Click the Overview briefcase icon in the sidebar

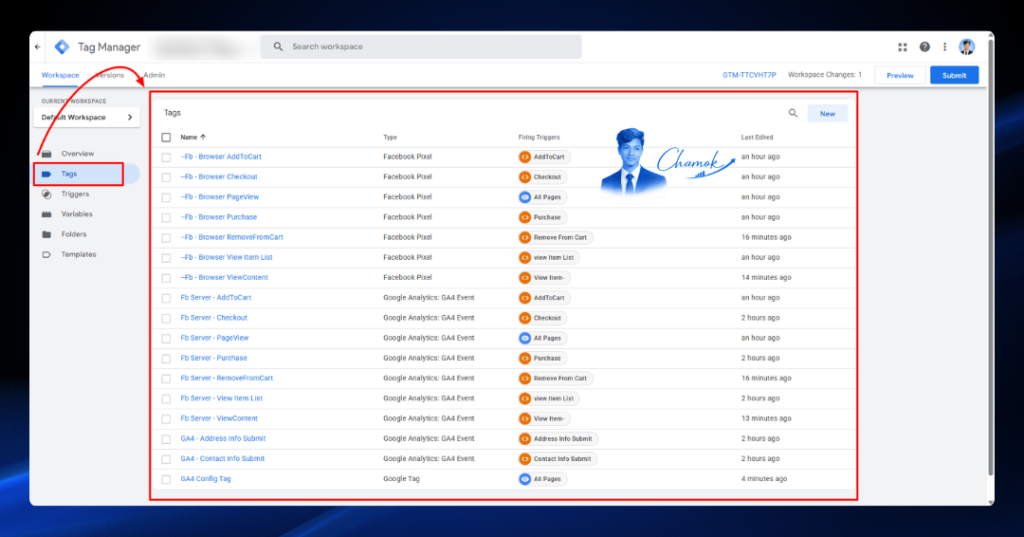(46, 154)
